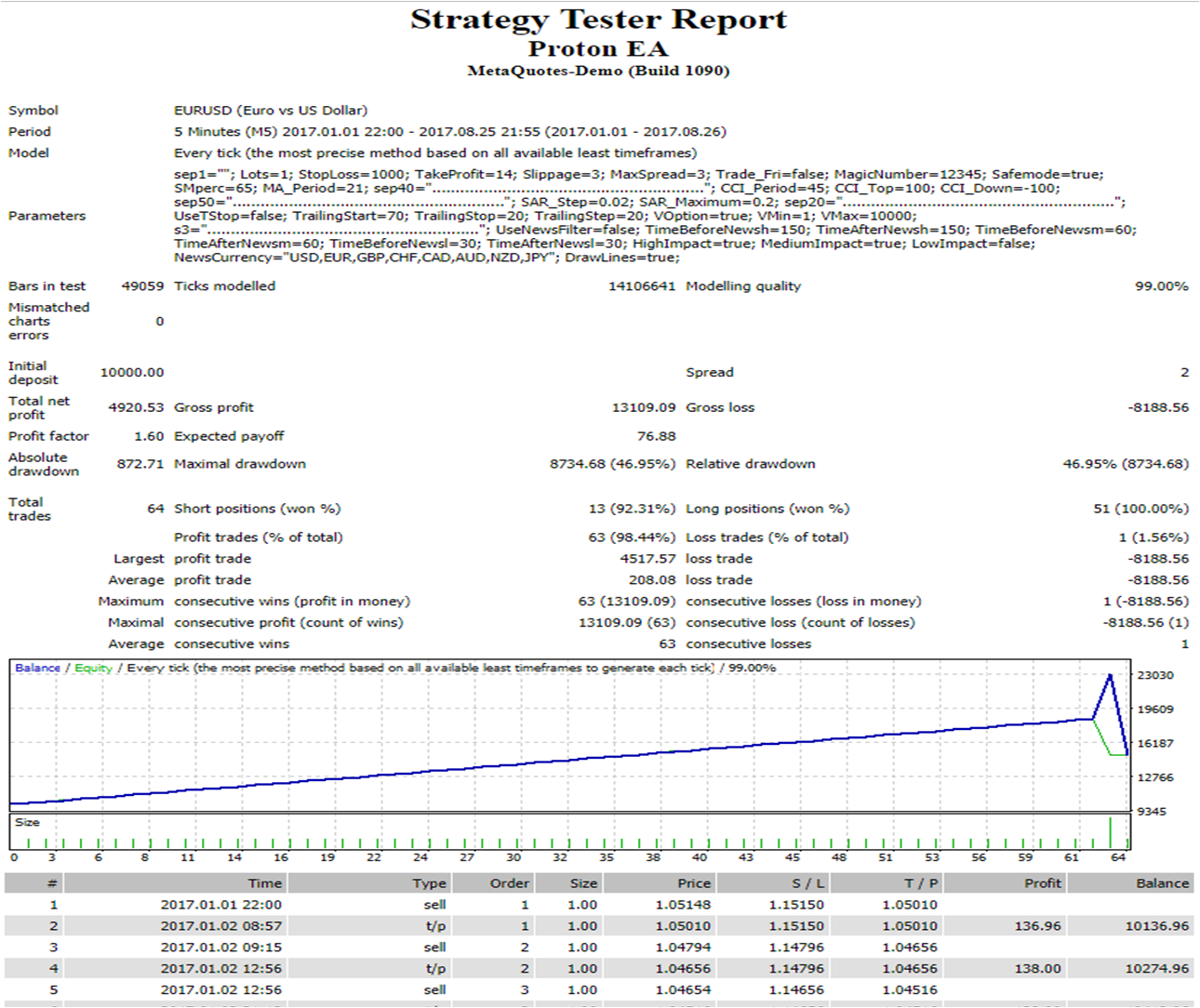The width and height of the screenshot is (1200, 1008).
Task: Click the time cell "2017.01.01 22:00"
Action: coord(220,906)
